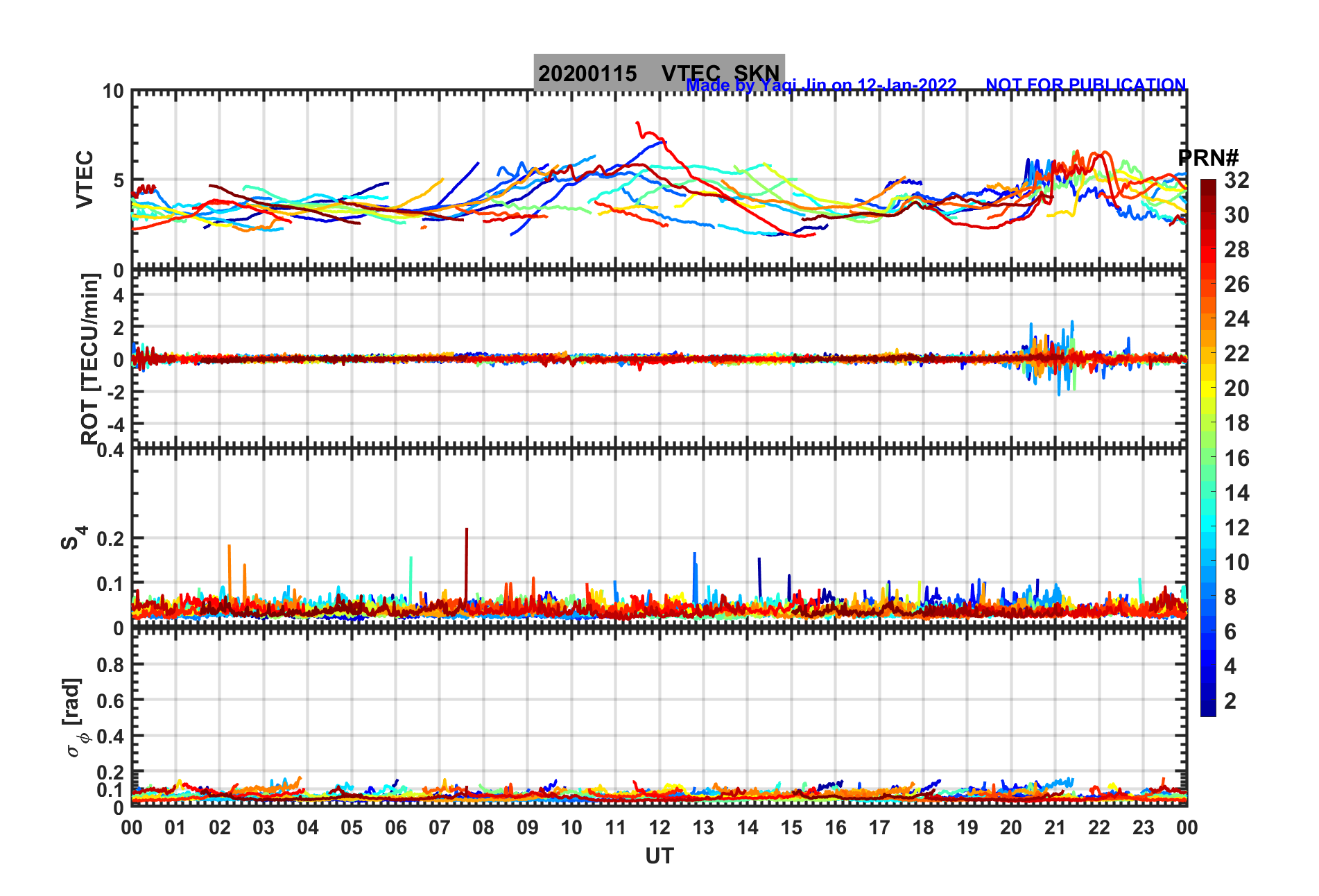Click the "5" tick on the VTEC axis
Image resolution: width=1319 pixels, height=896 pixels.
tap(118, 181)
